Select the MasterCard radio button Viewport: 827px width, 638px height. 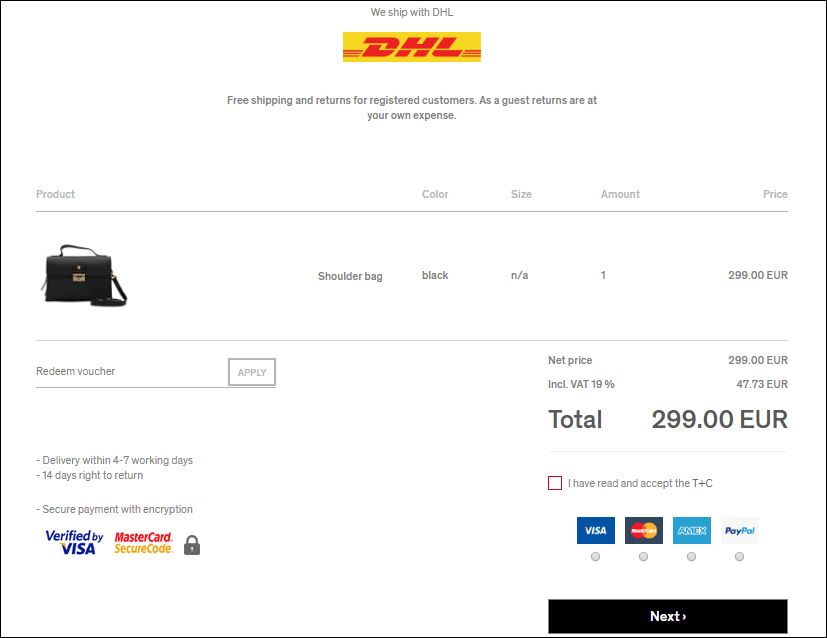coord(643,557)
